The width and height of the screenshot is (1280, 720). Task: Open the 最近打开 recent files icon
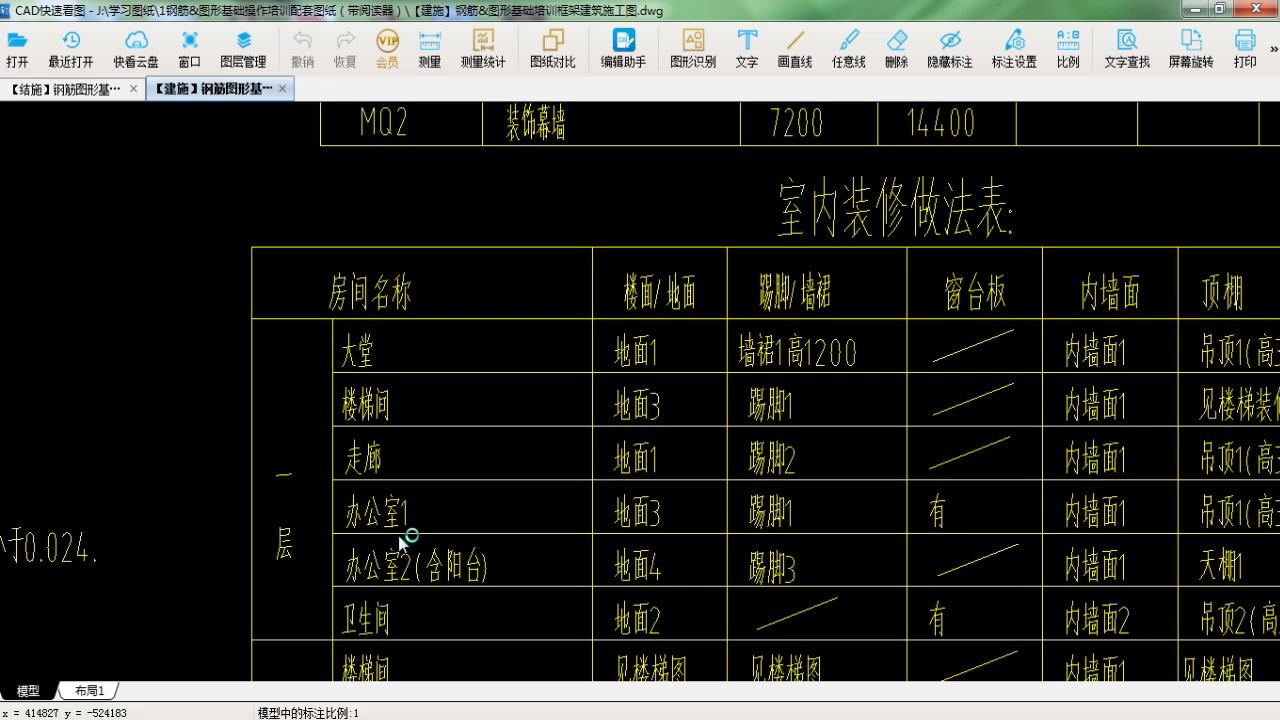tap(71, 48)
